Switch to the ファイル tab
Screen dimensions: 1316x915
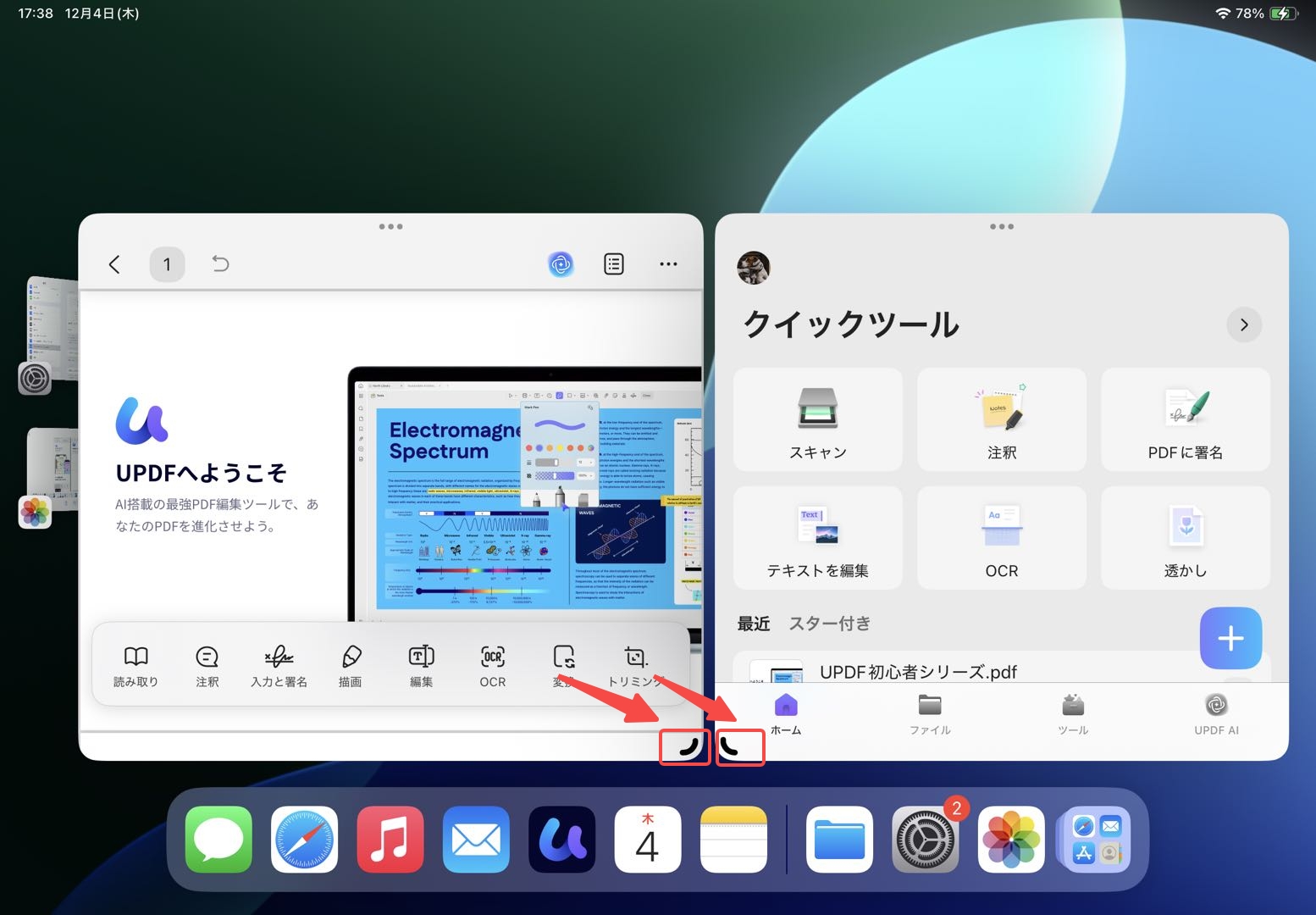(x=930, y=714)
